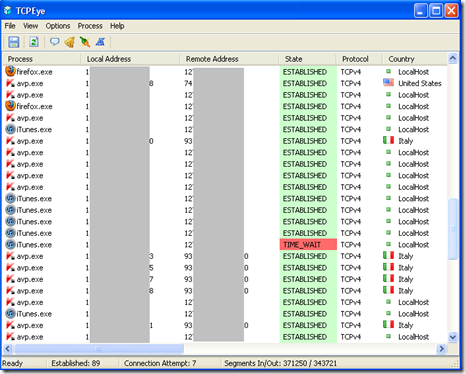
Task: Click the Ready status bar text
Action: tap(12, 363)
